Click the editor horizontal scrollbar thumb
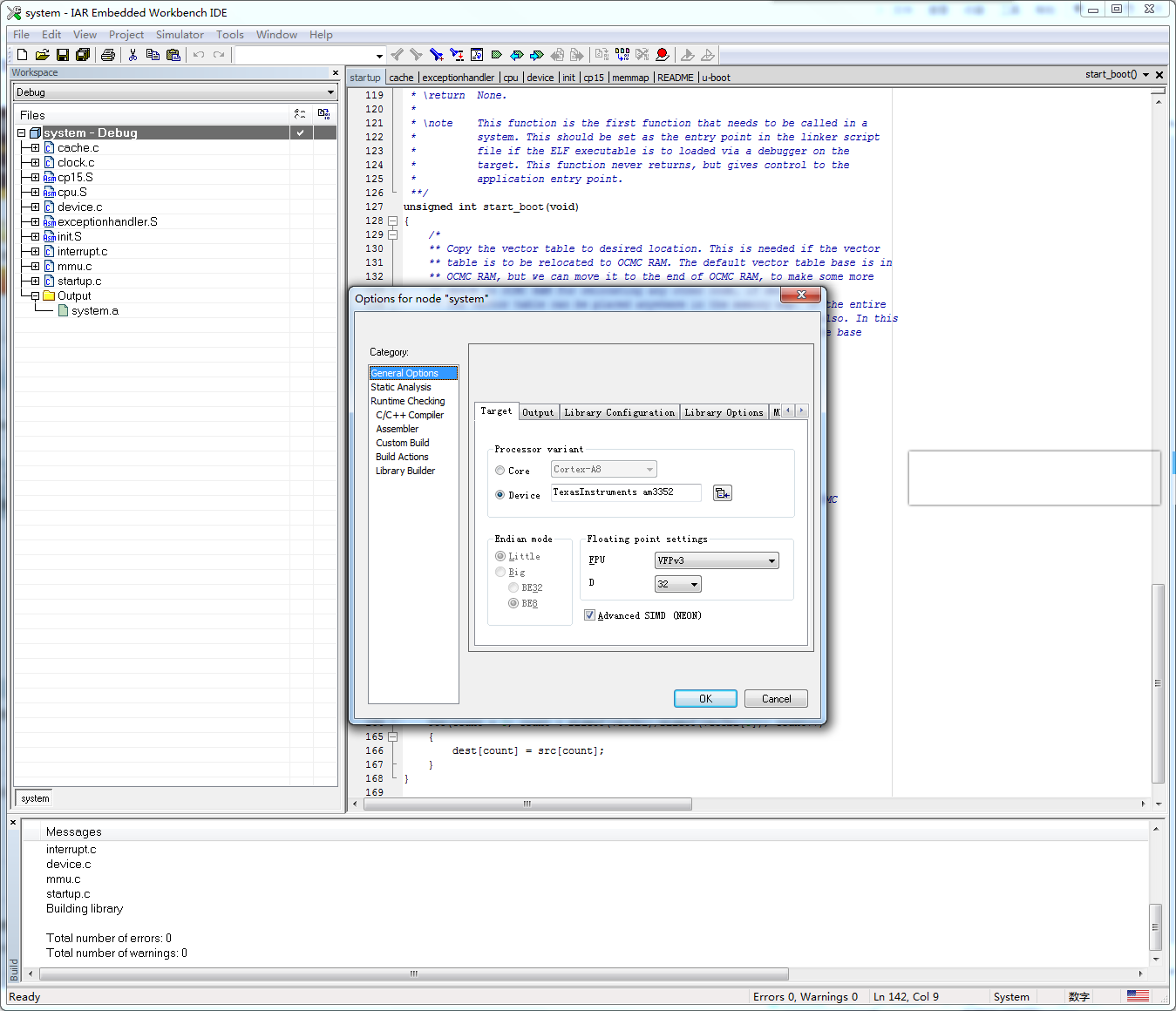Image resolution: width=1176 pixels, height=1011 pixels. [527, 804]
